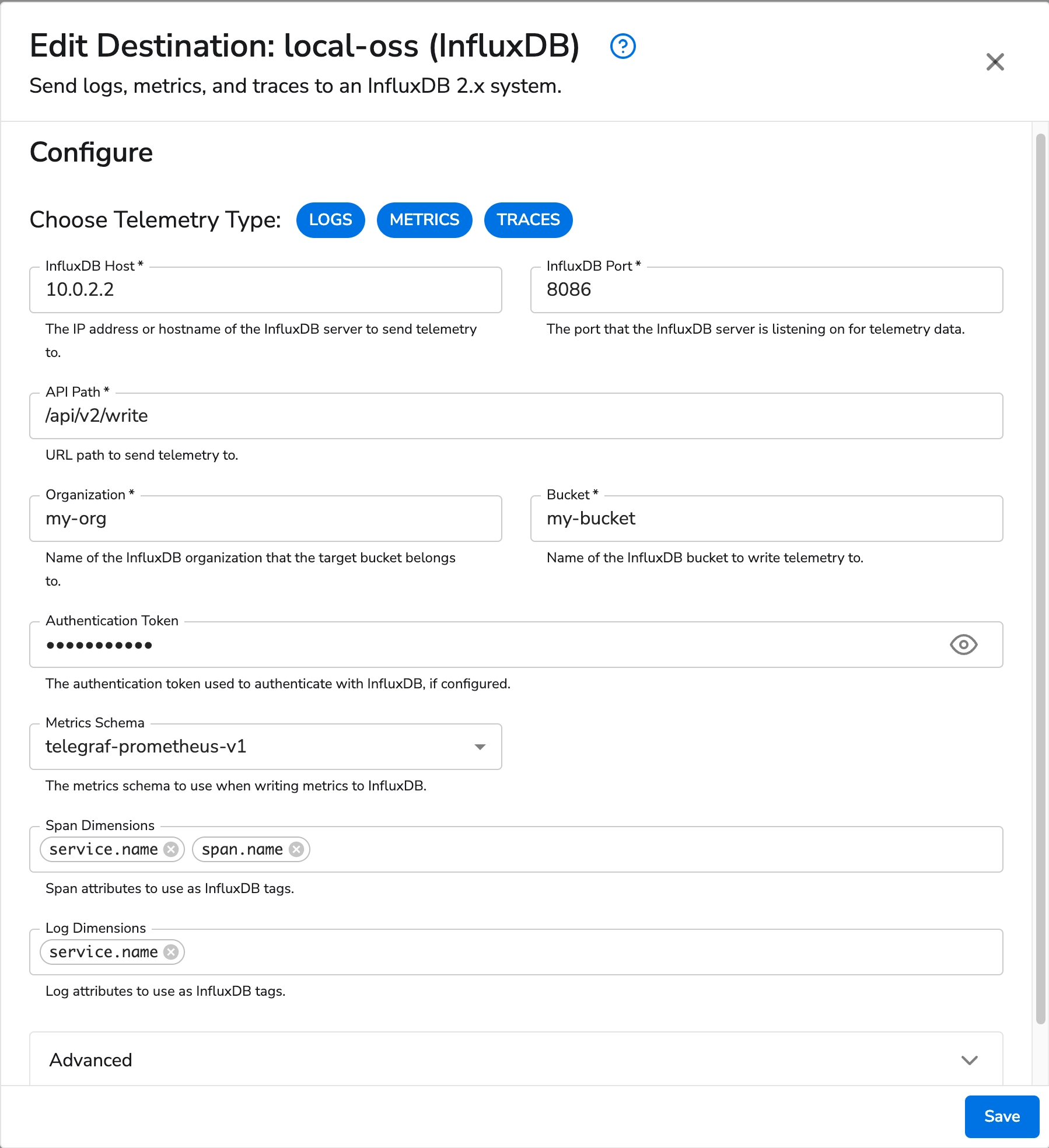The width and height of the screenshot is (1049, 1148).
Task: Click the API Path field
Action: (x=515, y=415)
